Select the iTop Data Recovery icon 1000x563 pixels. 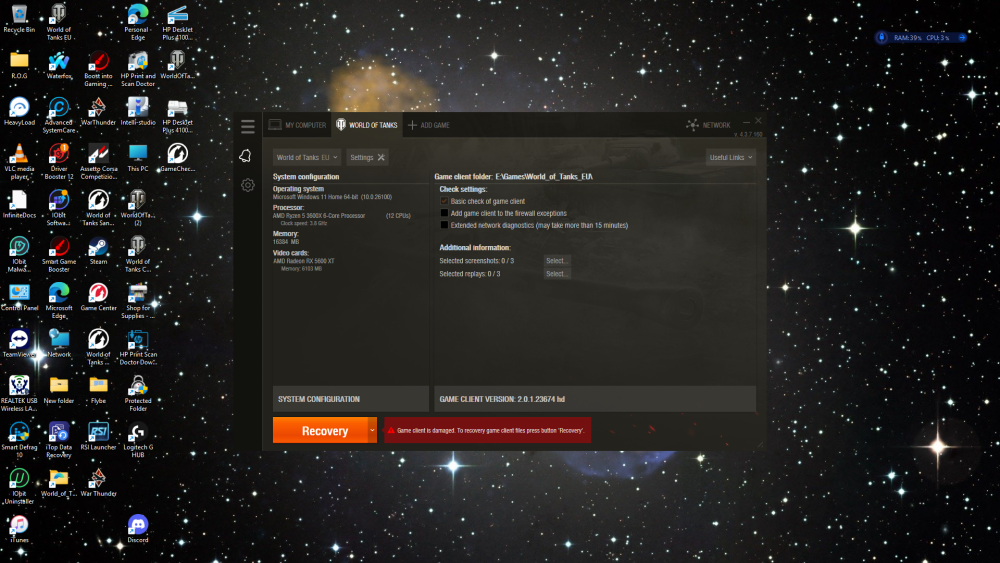click(x=59, y=441)
